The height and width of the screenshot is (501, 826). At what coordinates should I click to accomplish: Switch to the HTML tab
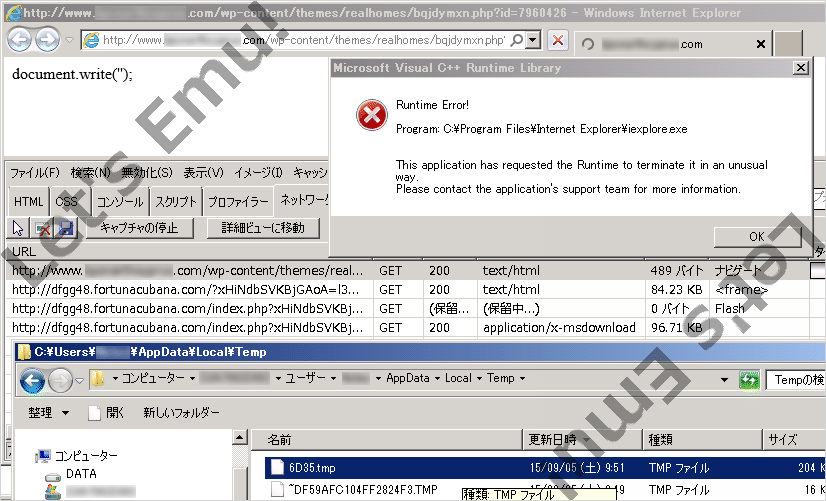coord(29,202)
